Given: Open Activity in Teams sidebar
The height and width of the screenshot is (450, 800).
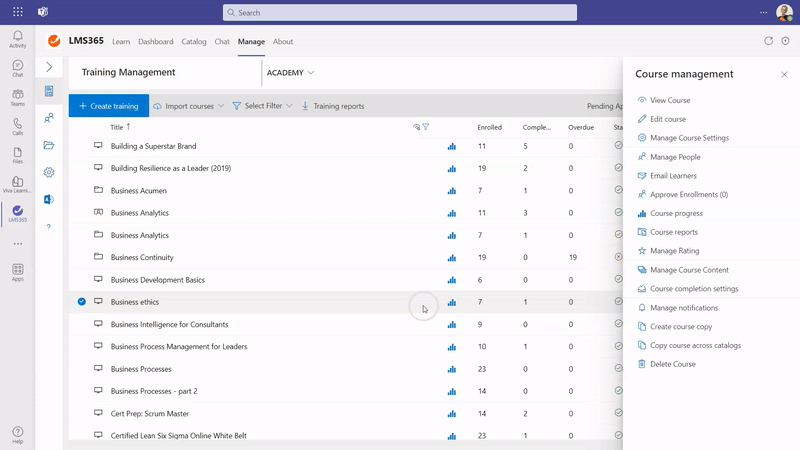Looking at the screenshot, I should point(18,39).
